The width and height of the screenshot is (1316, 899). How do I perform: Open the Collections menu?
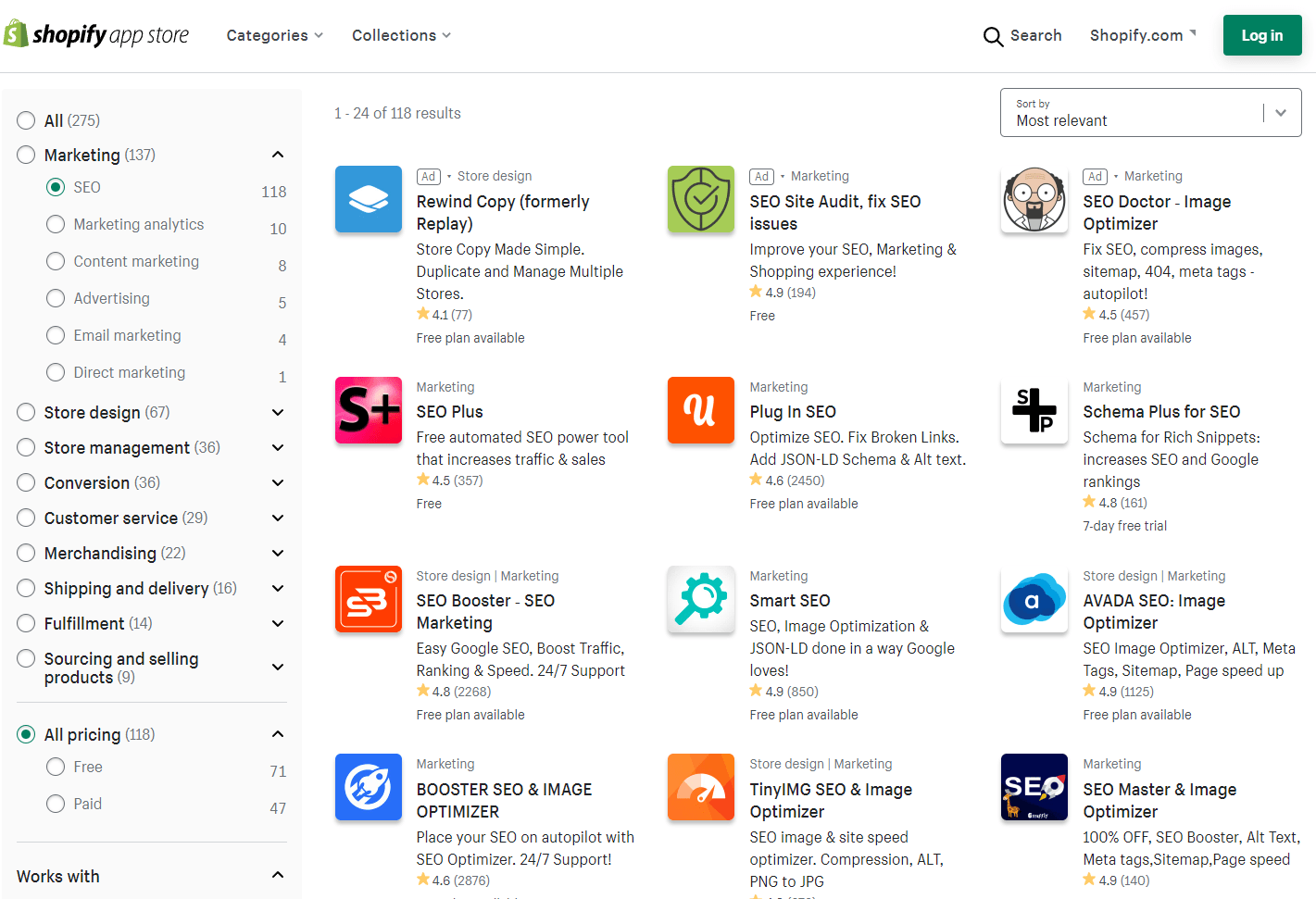(401, 35)
